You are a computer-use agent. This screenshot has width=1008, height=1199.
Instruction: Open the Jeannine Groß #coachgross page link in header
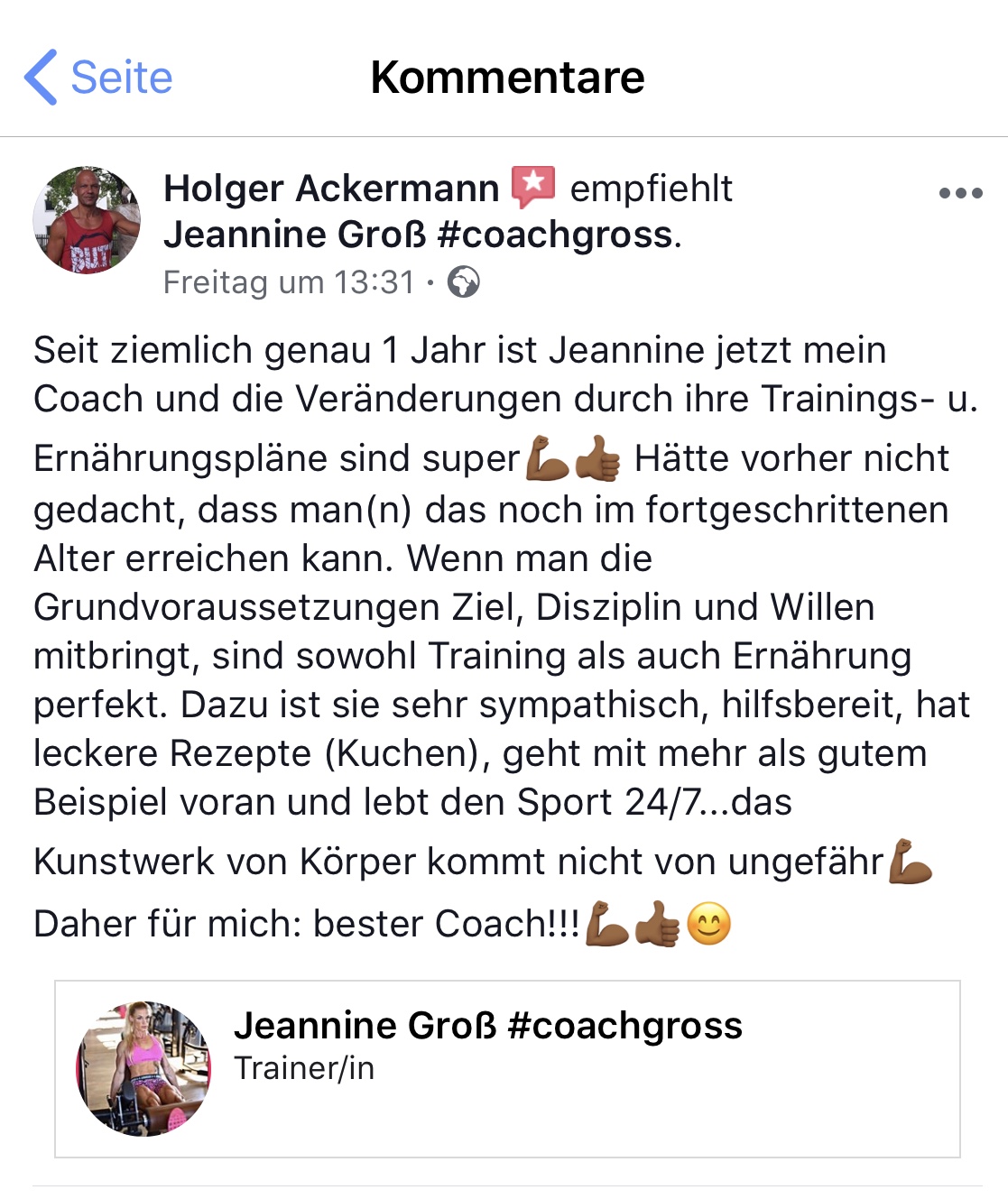(420, 235)
